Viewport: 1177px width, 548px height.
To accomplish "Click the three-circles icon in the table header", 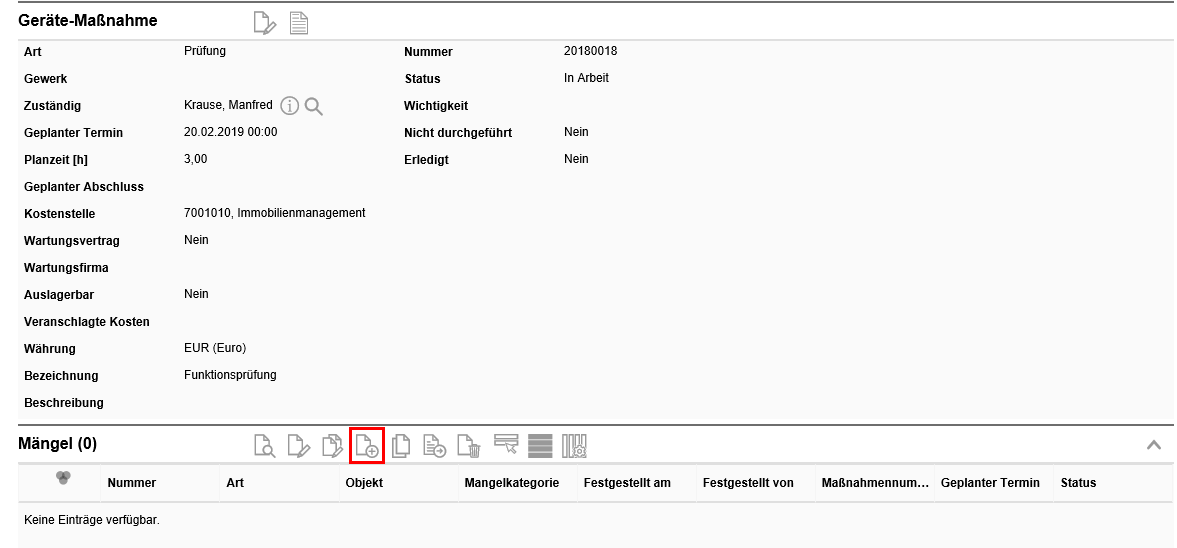I will (x=63, y=479).
